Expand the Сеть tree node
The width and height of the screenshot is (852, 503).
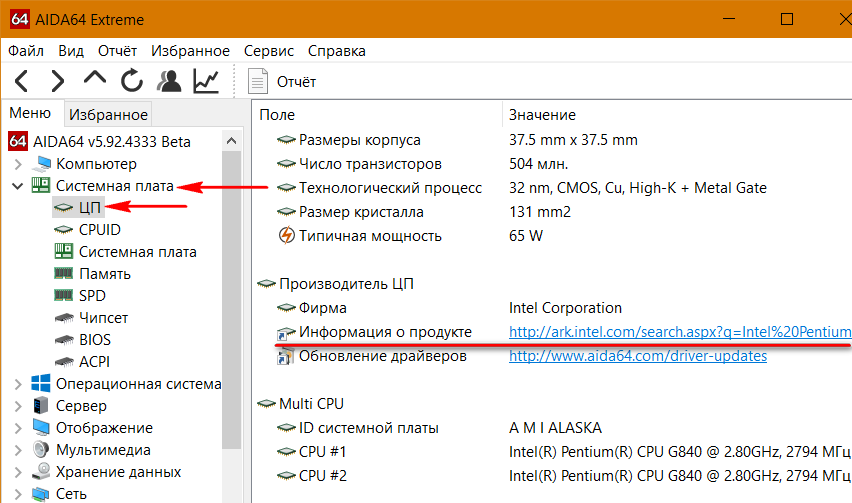pos(18,494)
